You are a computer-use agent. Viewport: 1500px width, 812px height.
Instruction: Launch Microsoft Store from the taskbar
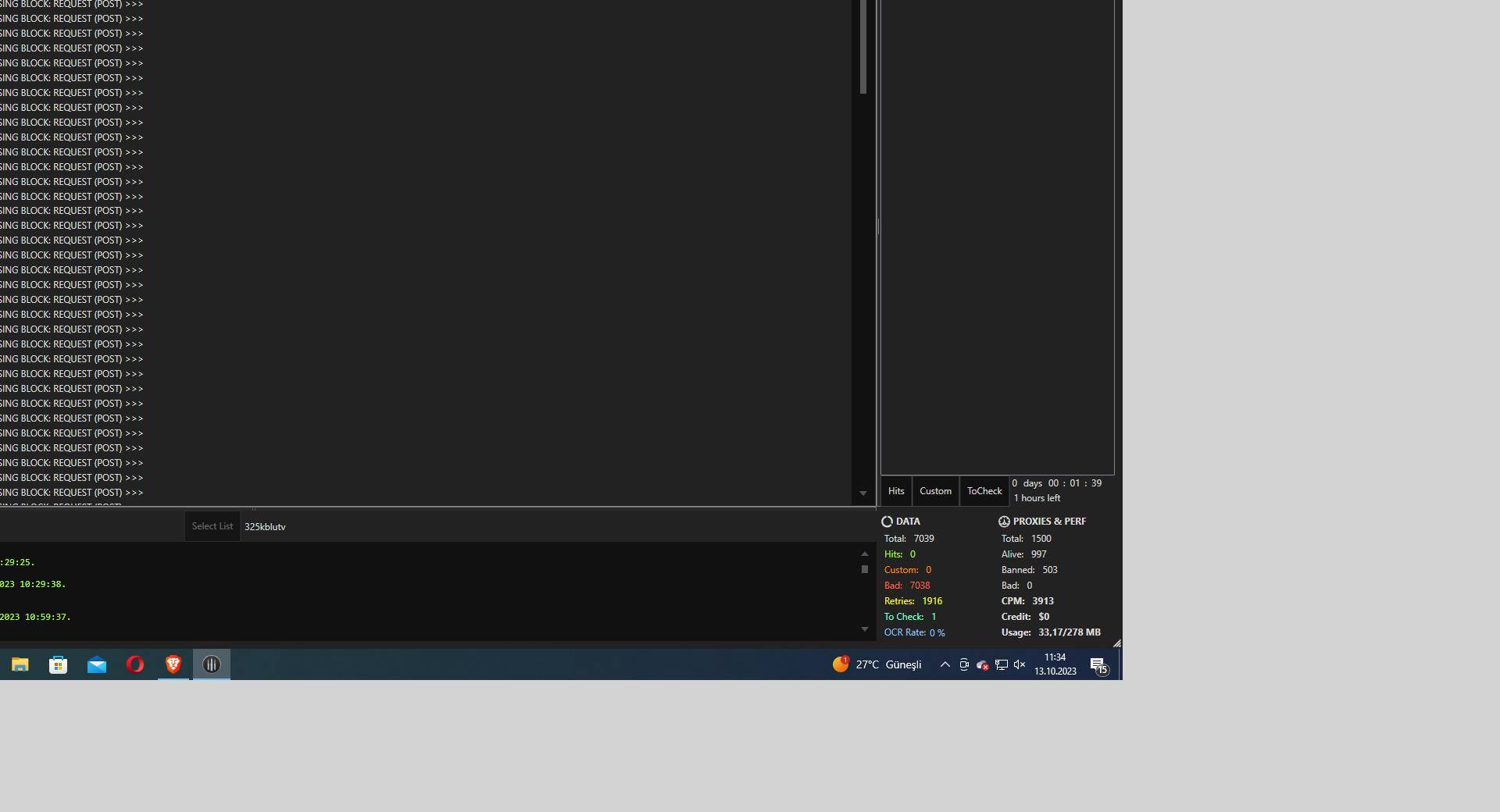click(59, 664)
